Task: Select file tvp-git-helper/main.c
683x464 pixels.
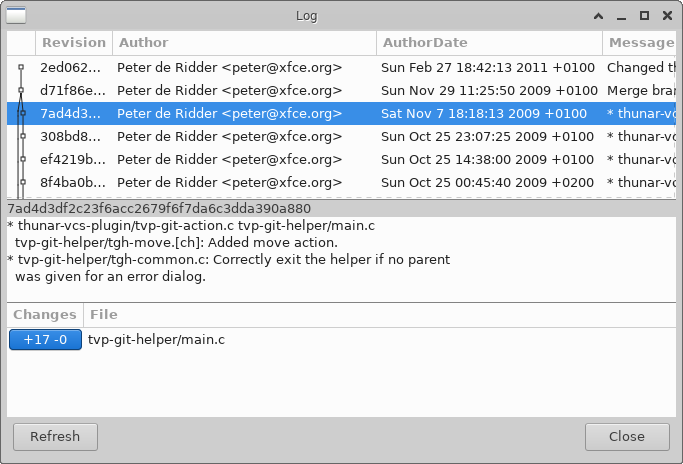Action: (156, 340)
